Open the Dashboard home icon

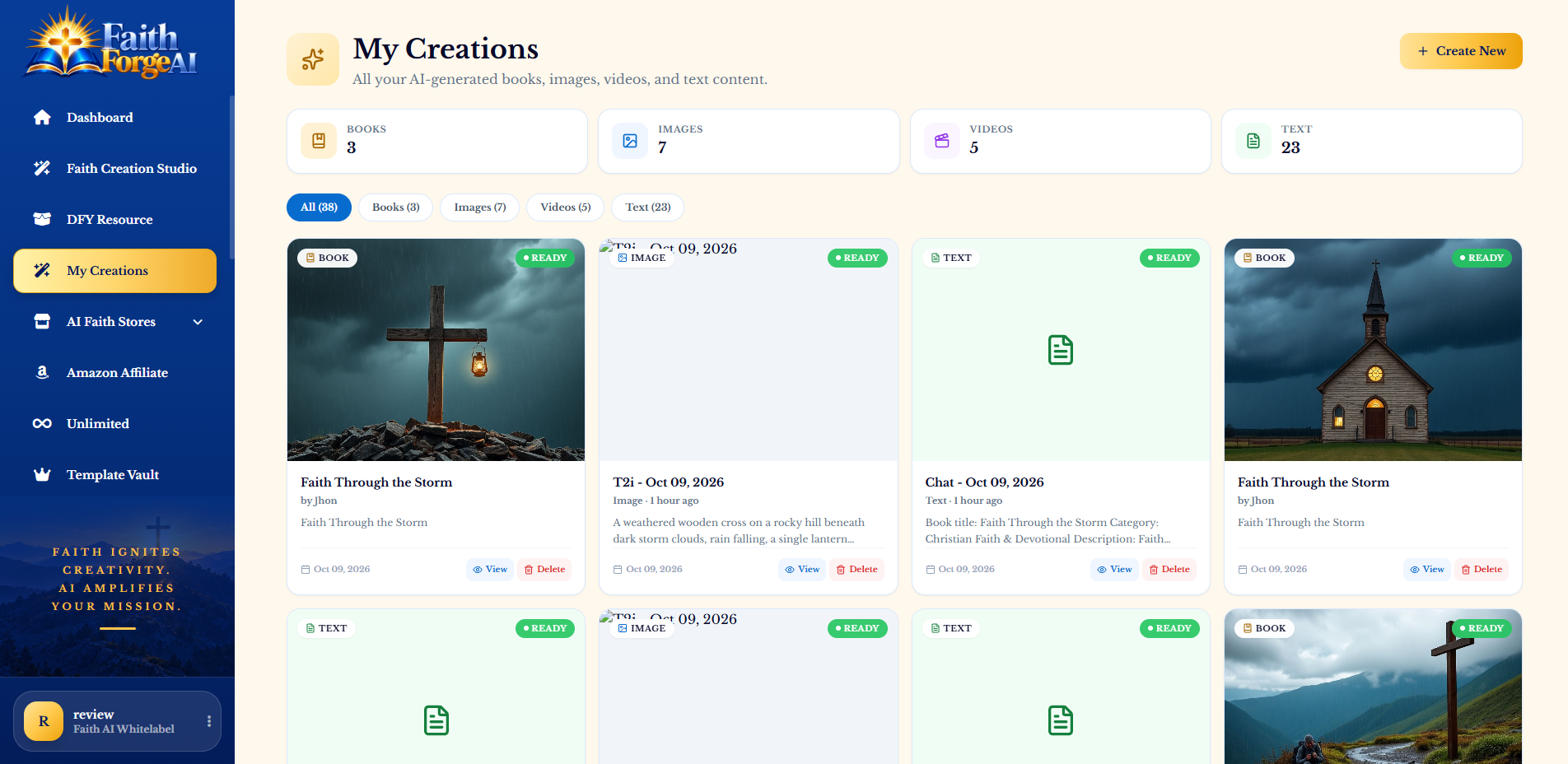[x=42, y=118]
